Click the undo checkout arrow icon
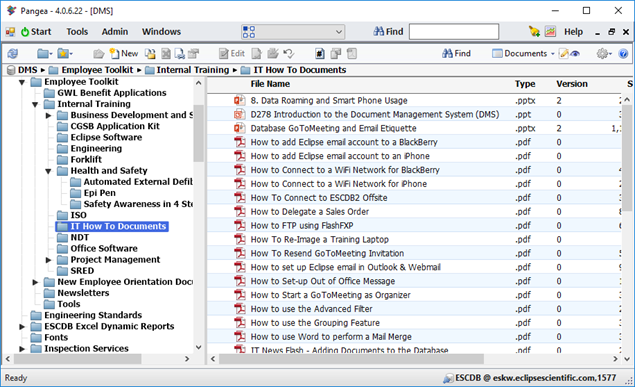This screenshot has height=387, width=635. coord(289,53)
